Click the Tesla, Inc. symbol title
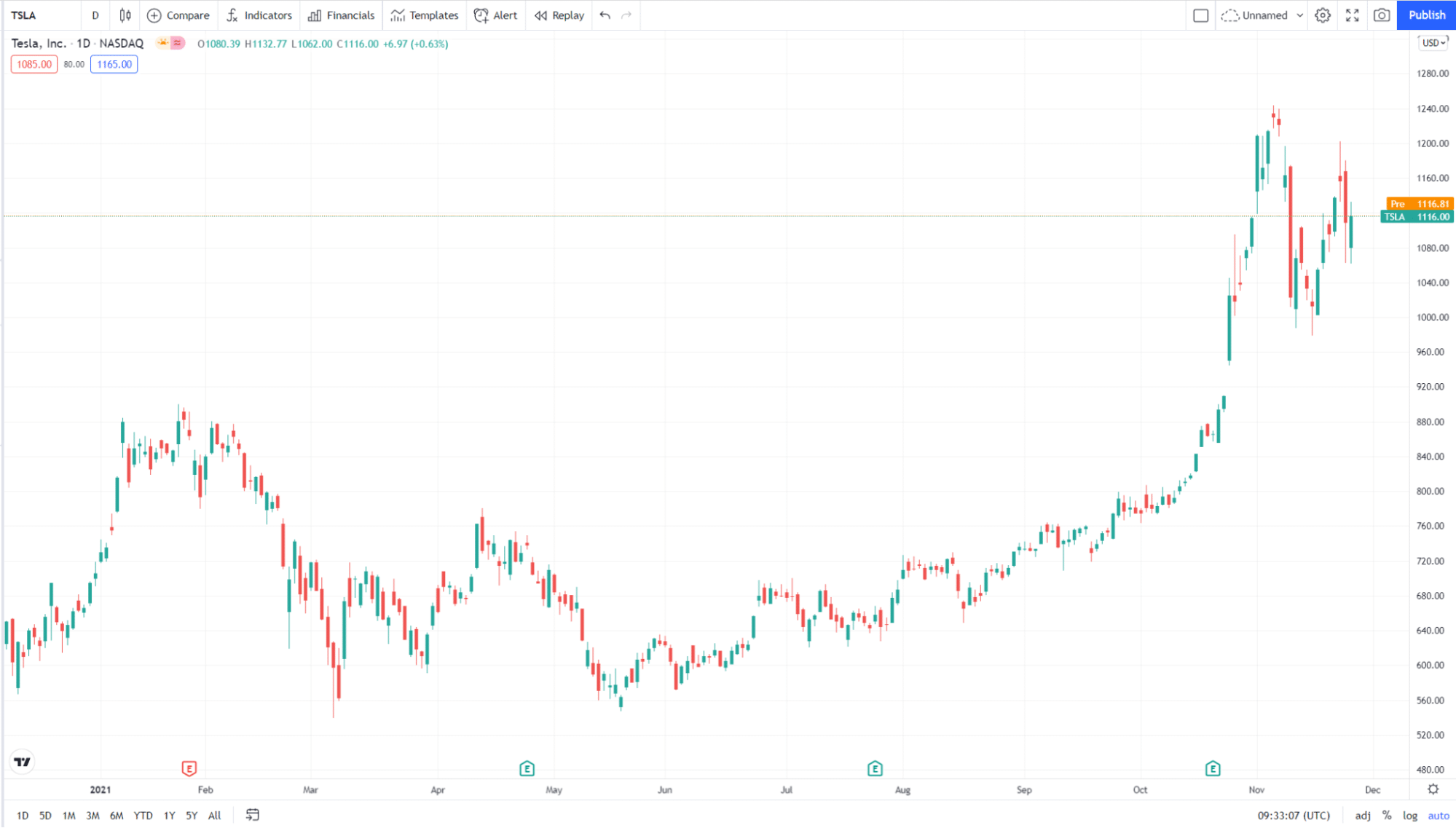 pos(39,44)
